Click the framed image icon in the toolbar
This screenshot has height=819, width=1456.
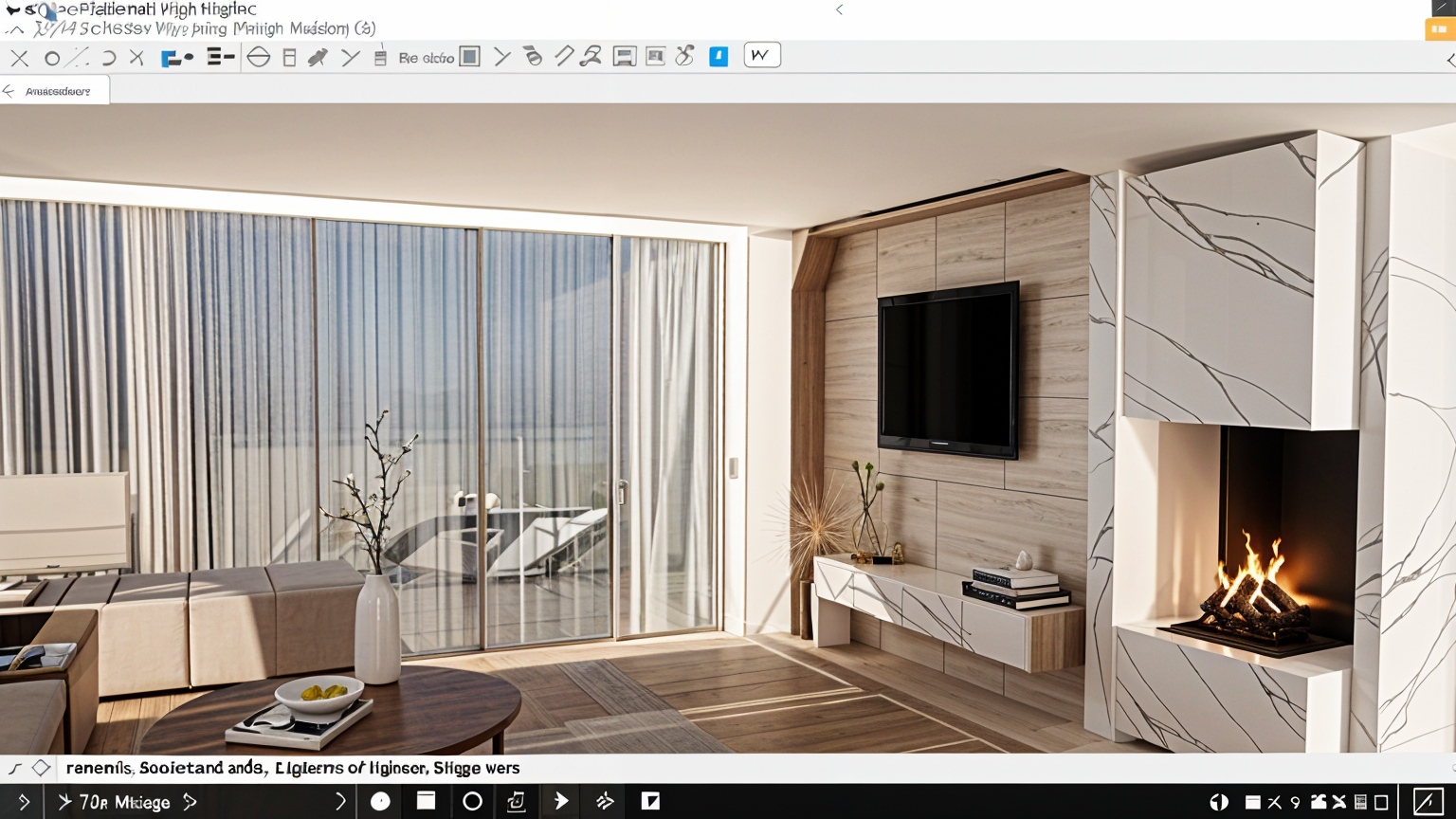point(655,57)
